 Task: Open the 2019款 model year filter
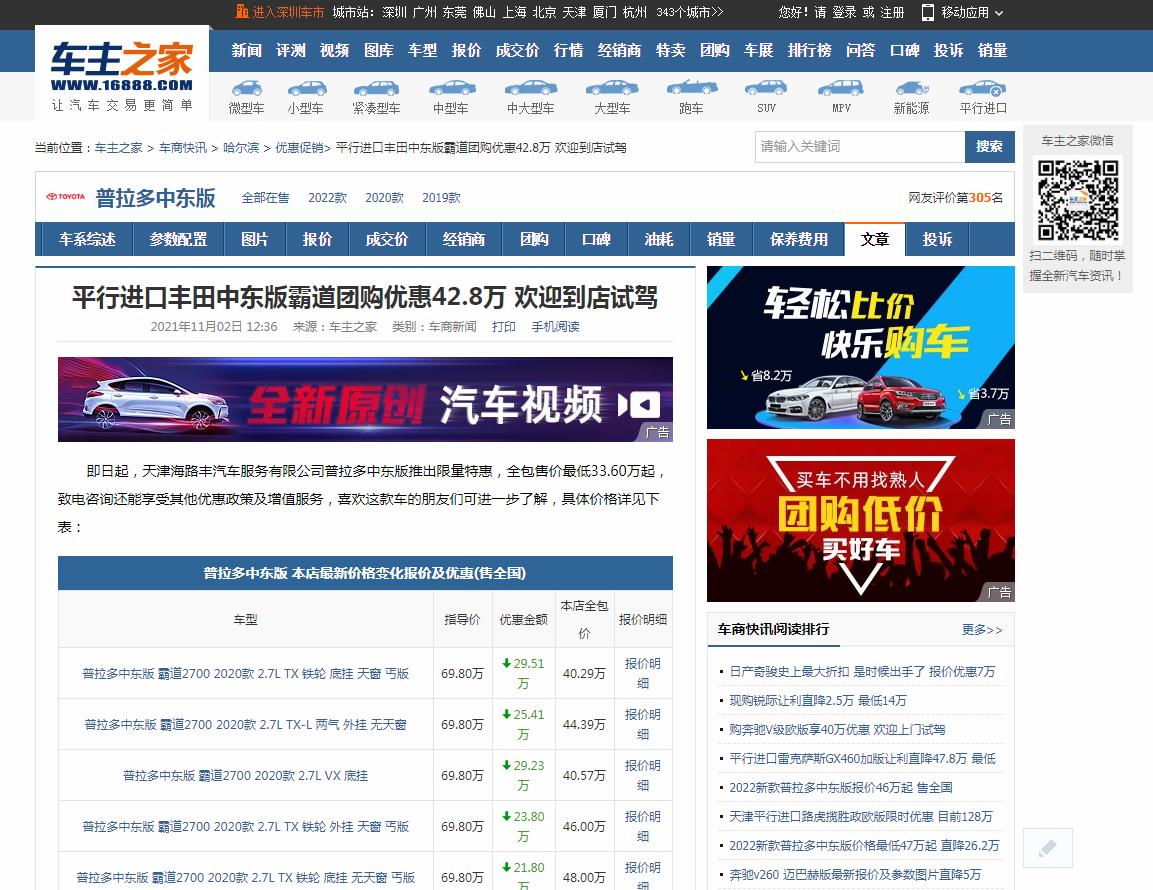pos(441,198)
